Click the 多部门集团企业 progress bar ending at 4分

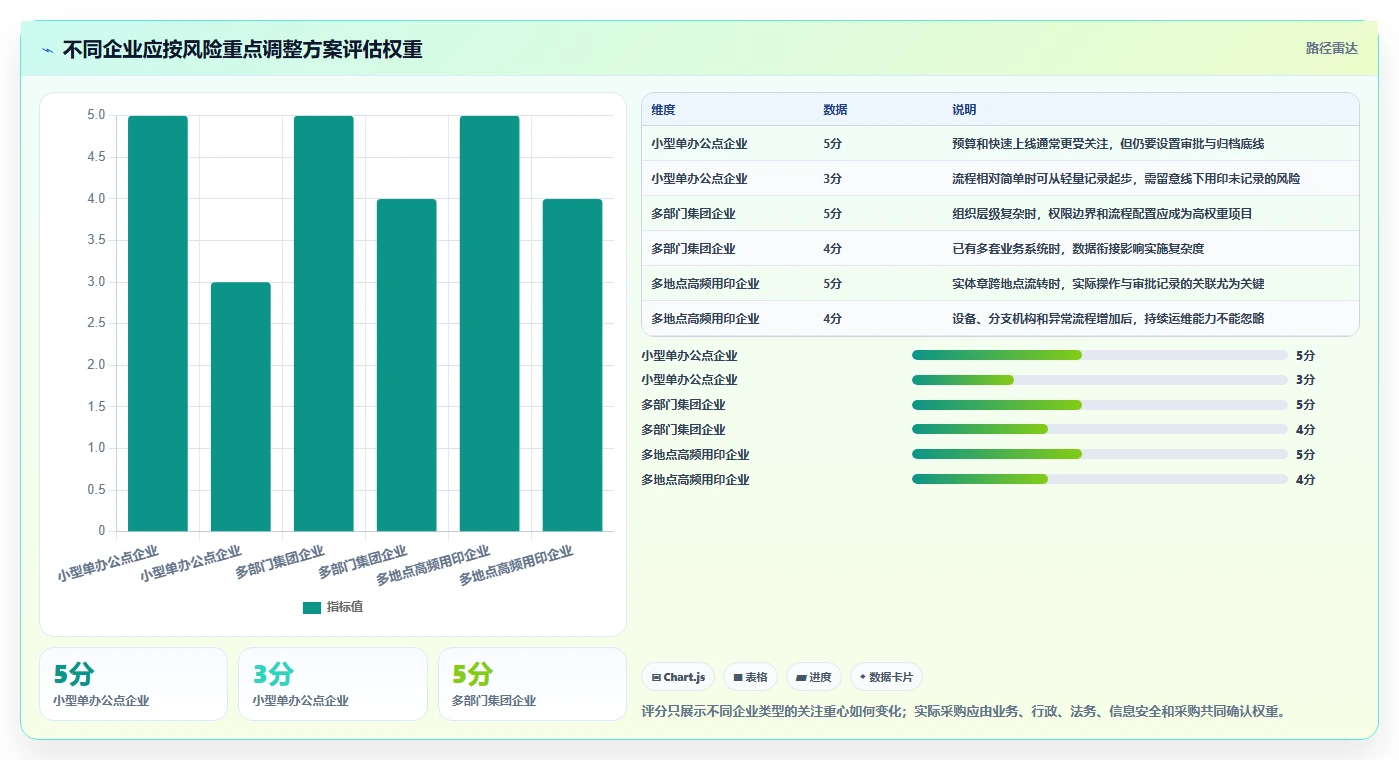click(x=1099, y=430)
